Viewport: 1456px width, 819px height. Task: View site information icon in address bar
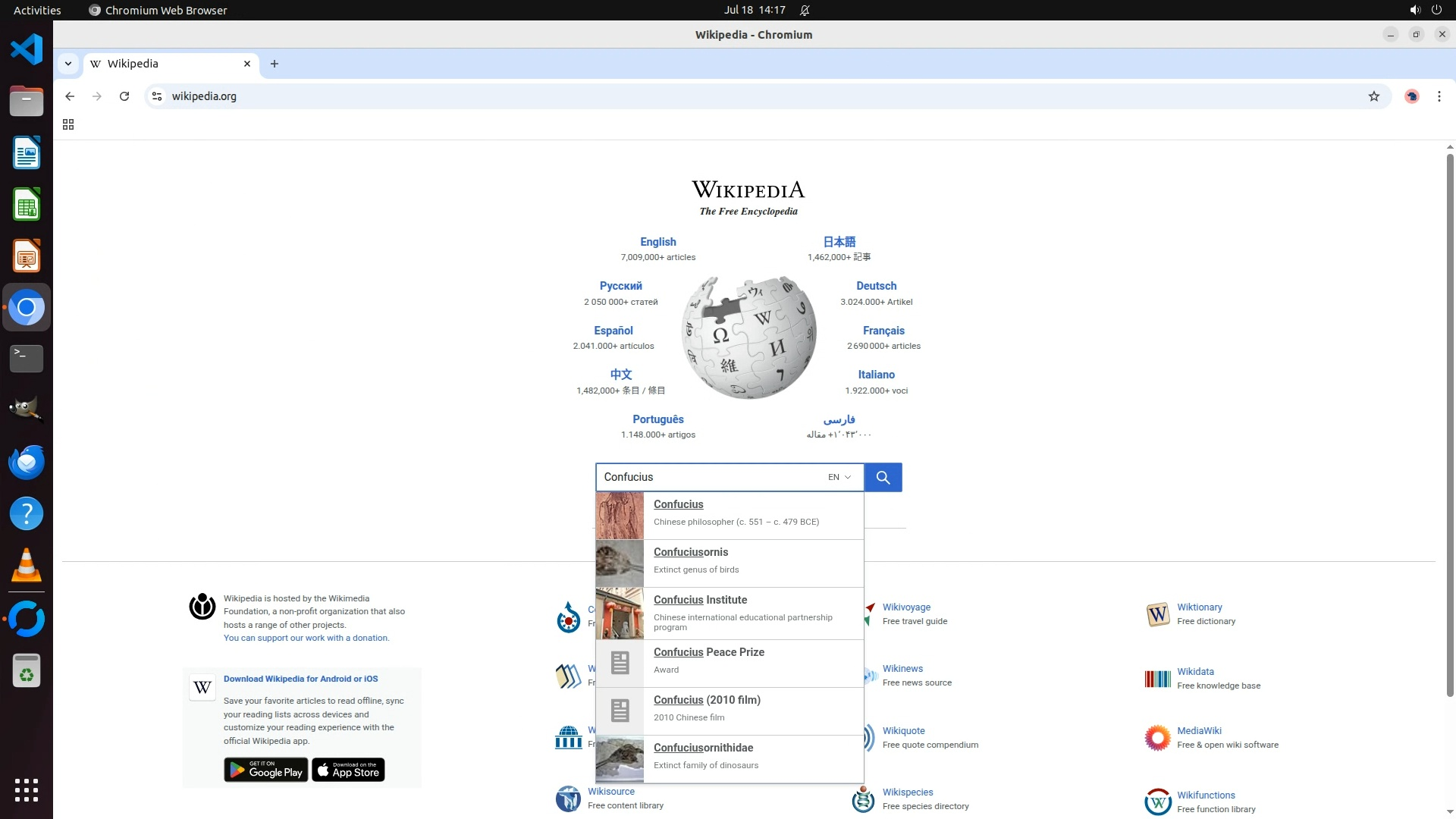coord(157,96)
